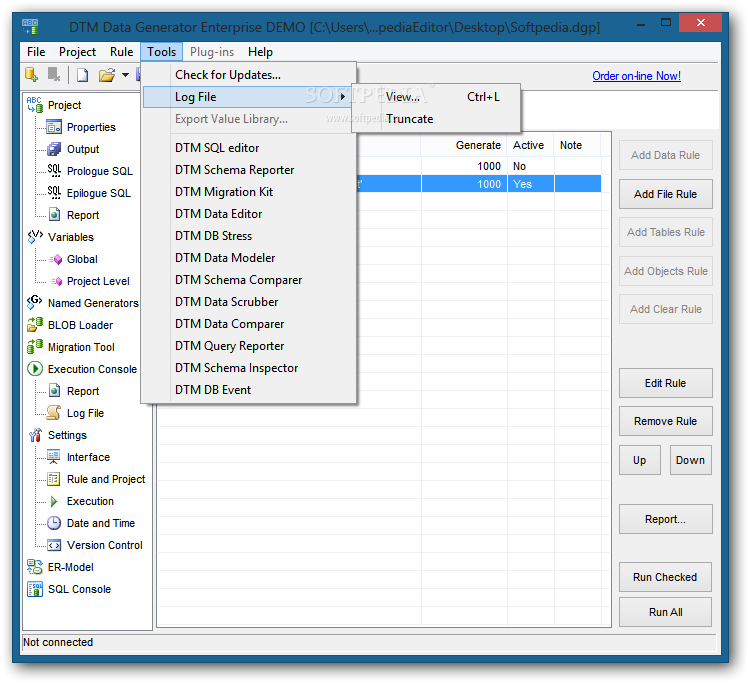Screen dimensions: 749x683
Task: Choose Check for Updates menu entry
Action: [x=249, y=75]
